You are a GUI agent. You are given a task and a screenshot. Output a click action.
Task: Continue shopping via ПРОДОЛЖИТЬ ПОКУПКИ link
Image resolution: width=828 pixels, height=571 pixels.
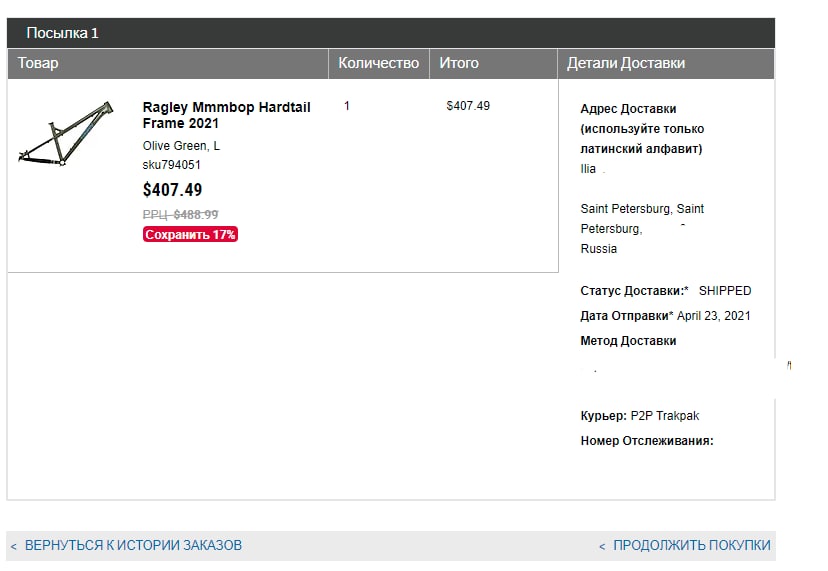click(692, 545)
